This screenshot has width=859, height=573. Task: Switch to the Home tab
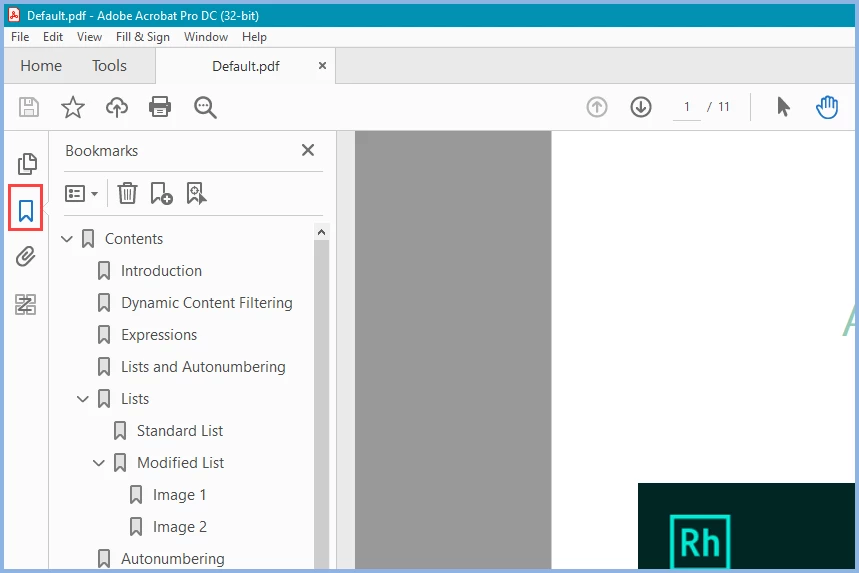point(41,66)
